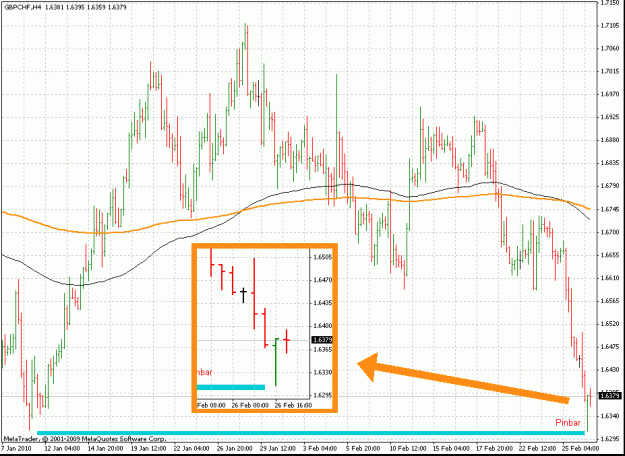Click the MetaTrader MetaQuotes copyright text
This screenshot has height=456, width=625.
(x=83, y=439)
